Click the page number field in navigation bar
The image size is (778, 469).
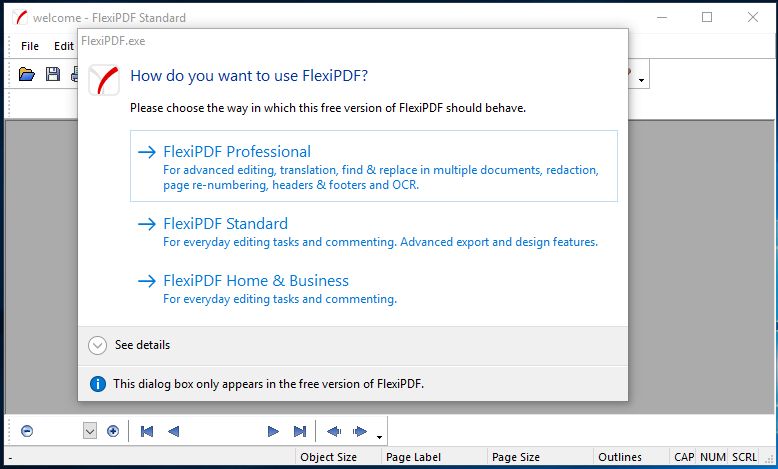click(223, 431)
